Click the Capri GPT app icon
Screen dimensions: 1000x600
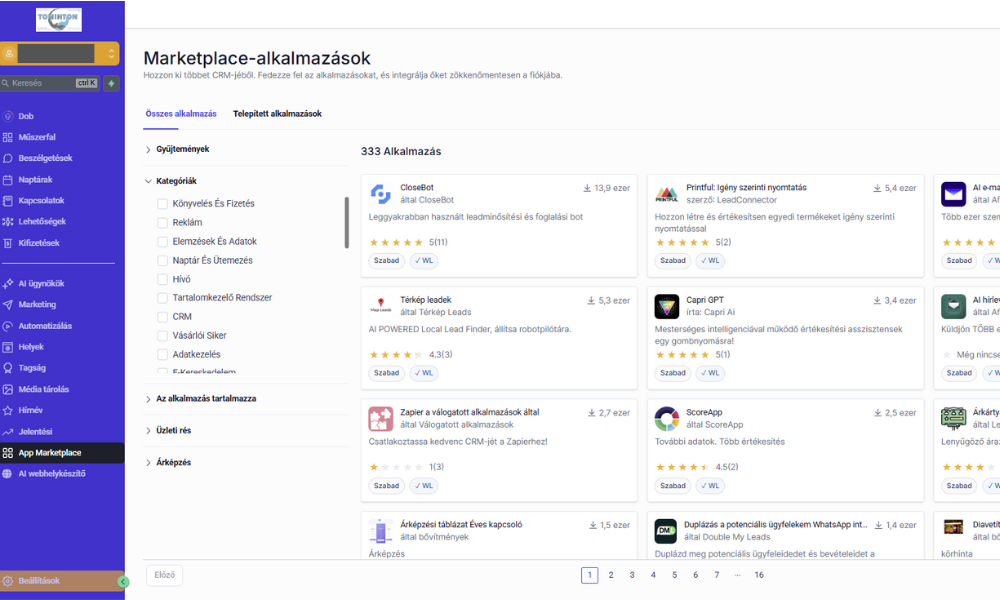tap(666, 306)
